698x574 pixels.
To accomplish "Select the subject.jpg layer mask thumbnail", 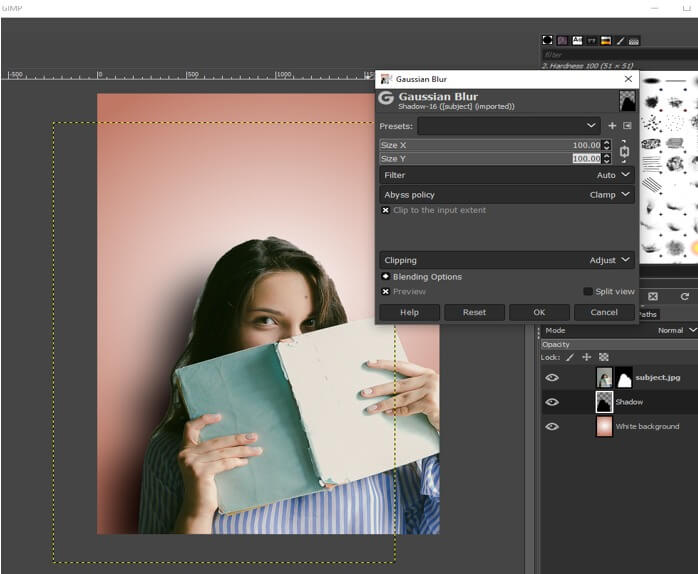I will click(x=623, y=377).
